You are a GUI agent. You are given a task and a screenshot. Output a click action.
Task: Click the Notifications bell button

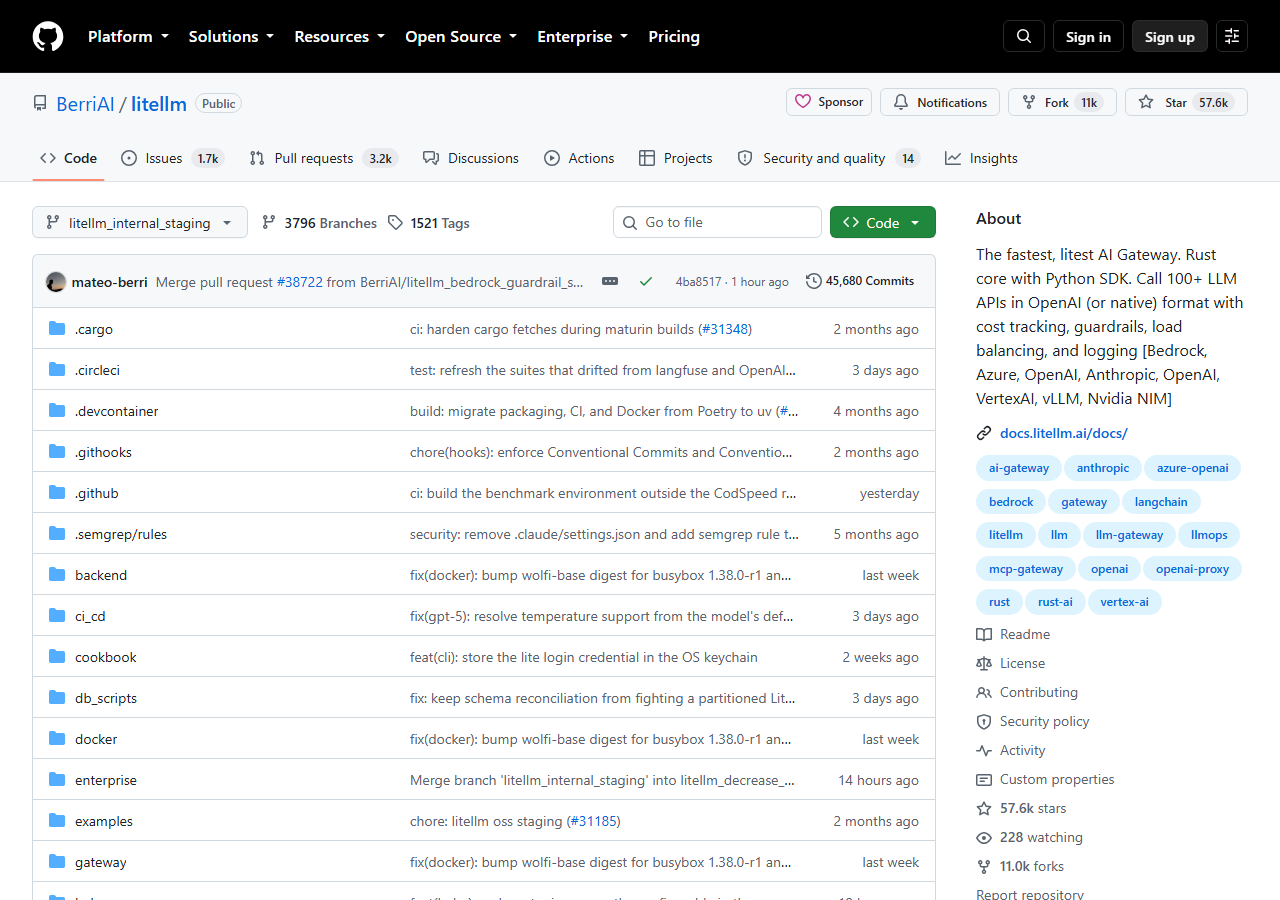pyautogui.click(x=940, y=102)
